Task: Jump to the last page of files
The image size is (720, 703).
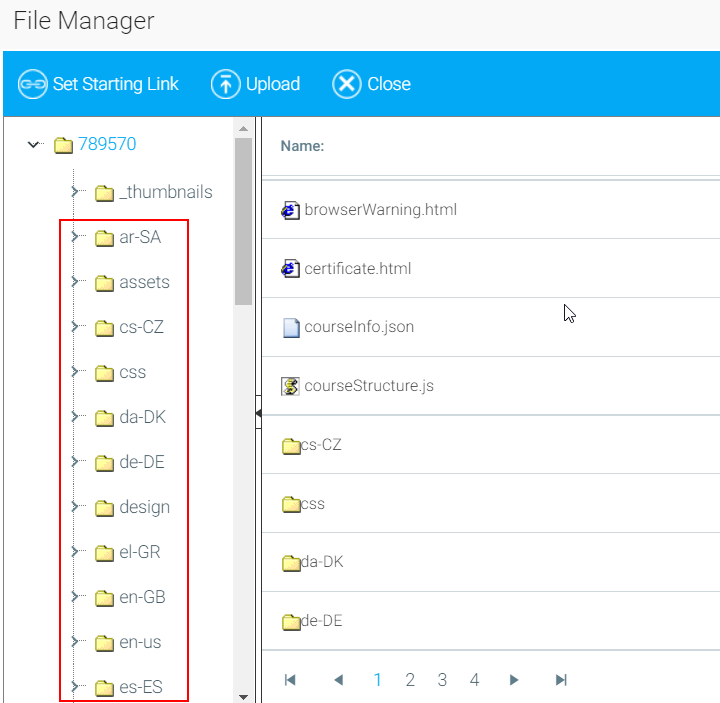Action: point(561,680)
